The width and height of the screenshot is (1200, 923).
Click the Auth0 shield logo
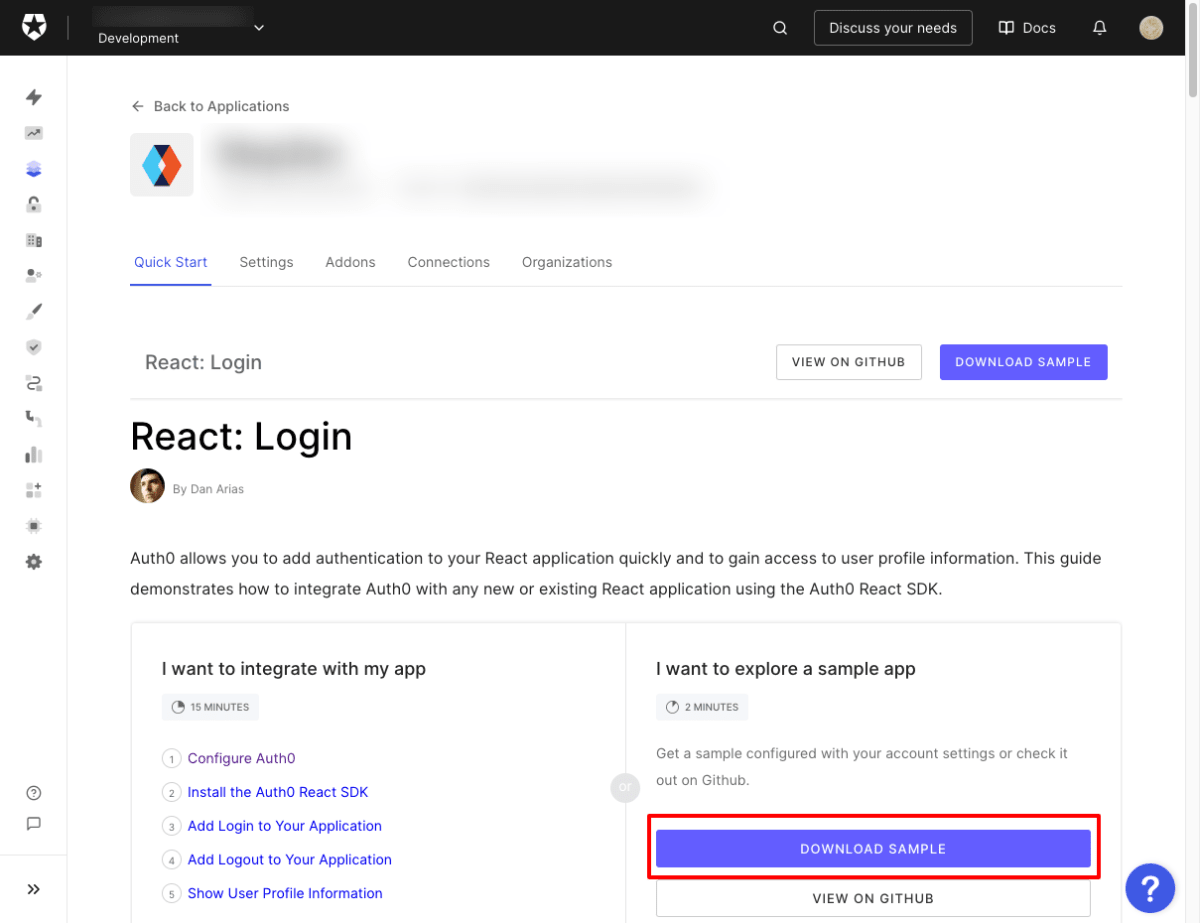tap(34, 28)
